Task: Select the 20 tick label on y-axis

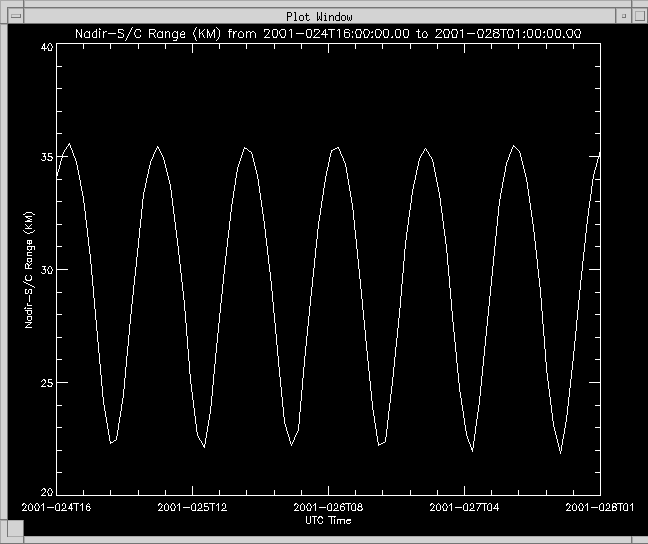Action: click(45, 493)
